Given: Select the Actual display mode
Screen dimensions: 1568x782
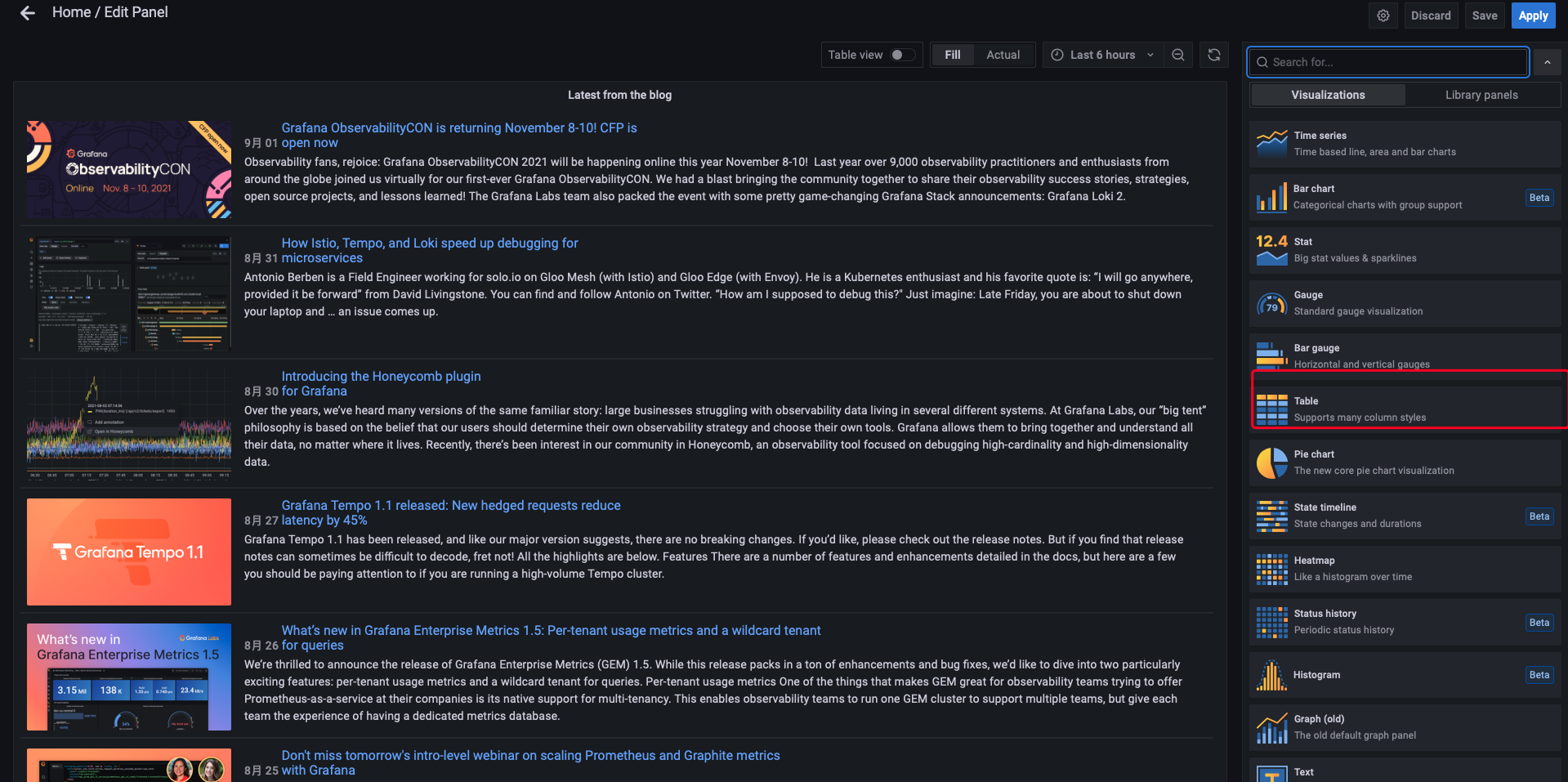Looking at the screenshot, I should point(1003,55).
